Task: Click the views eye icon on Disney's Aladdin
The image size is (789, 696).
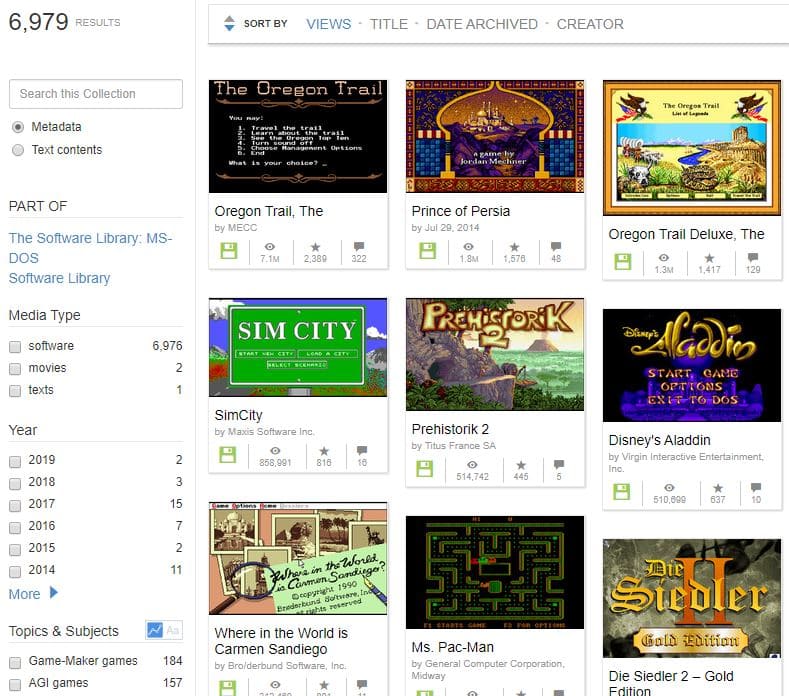Action: [x=669, y=488]
